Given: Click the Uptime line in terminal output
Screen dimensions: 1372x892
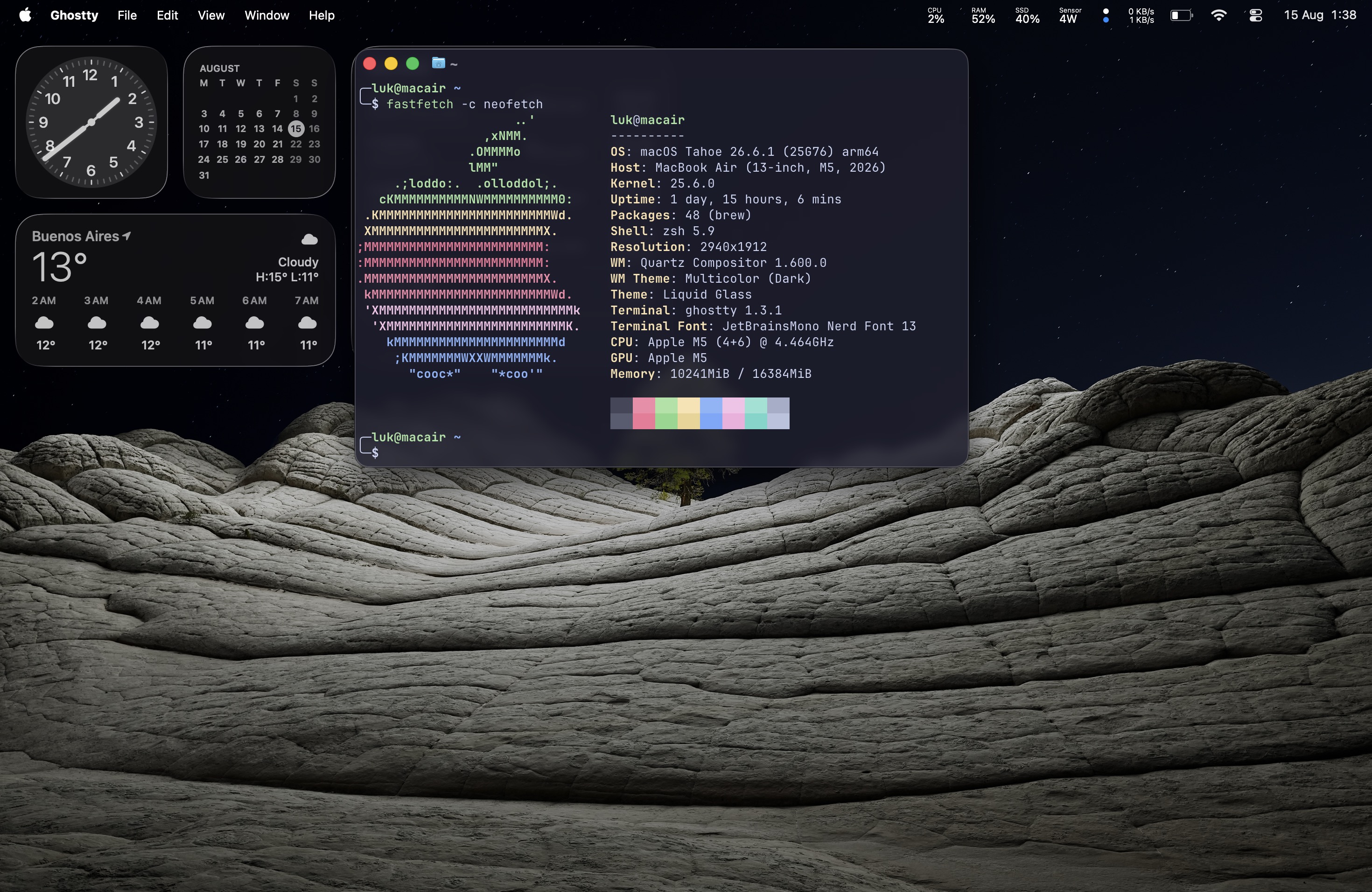Looking at the screenshot, I should pos(726,199).
